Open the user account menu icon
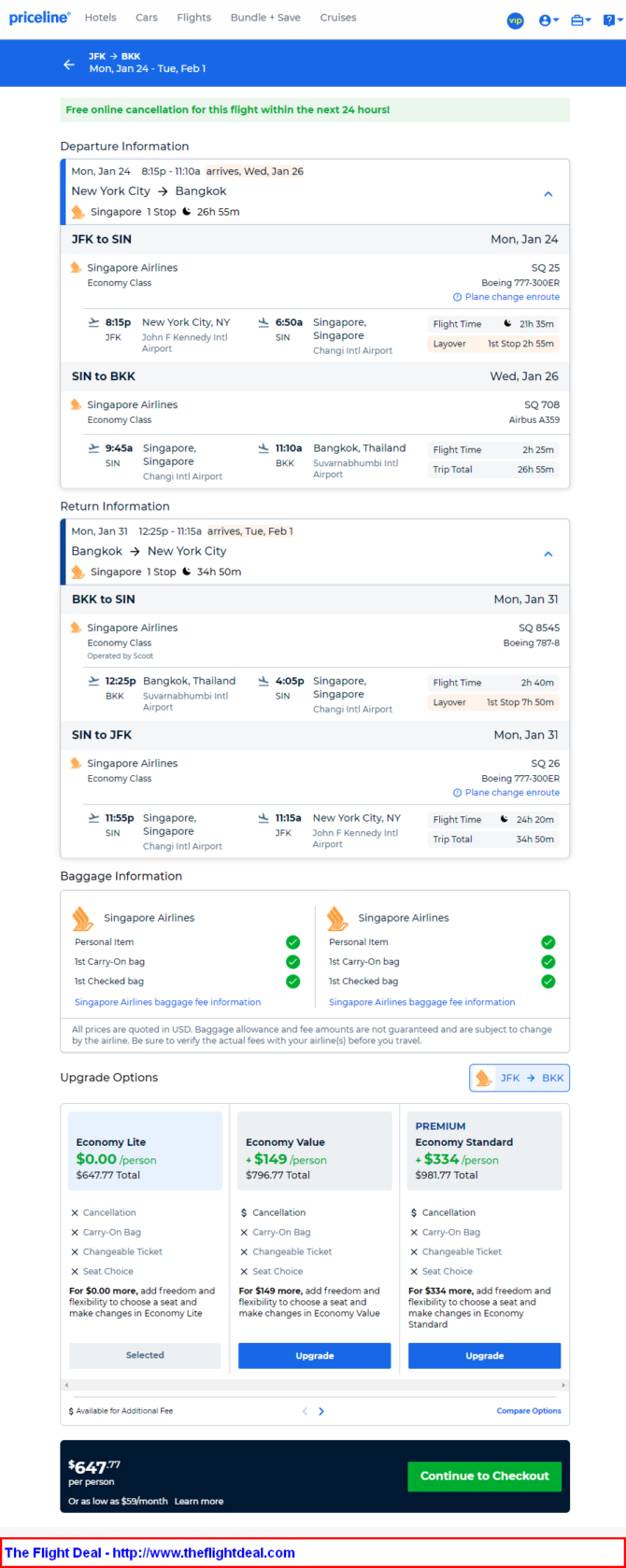Screen dimensions: 626x1568 [x=548, y=20]
